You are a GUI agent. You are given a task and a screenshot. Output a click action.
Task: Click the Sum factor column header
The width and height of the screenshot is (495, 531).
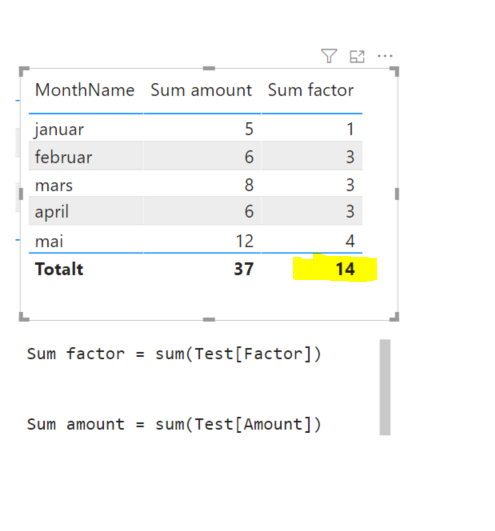point(311,90)
